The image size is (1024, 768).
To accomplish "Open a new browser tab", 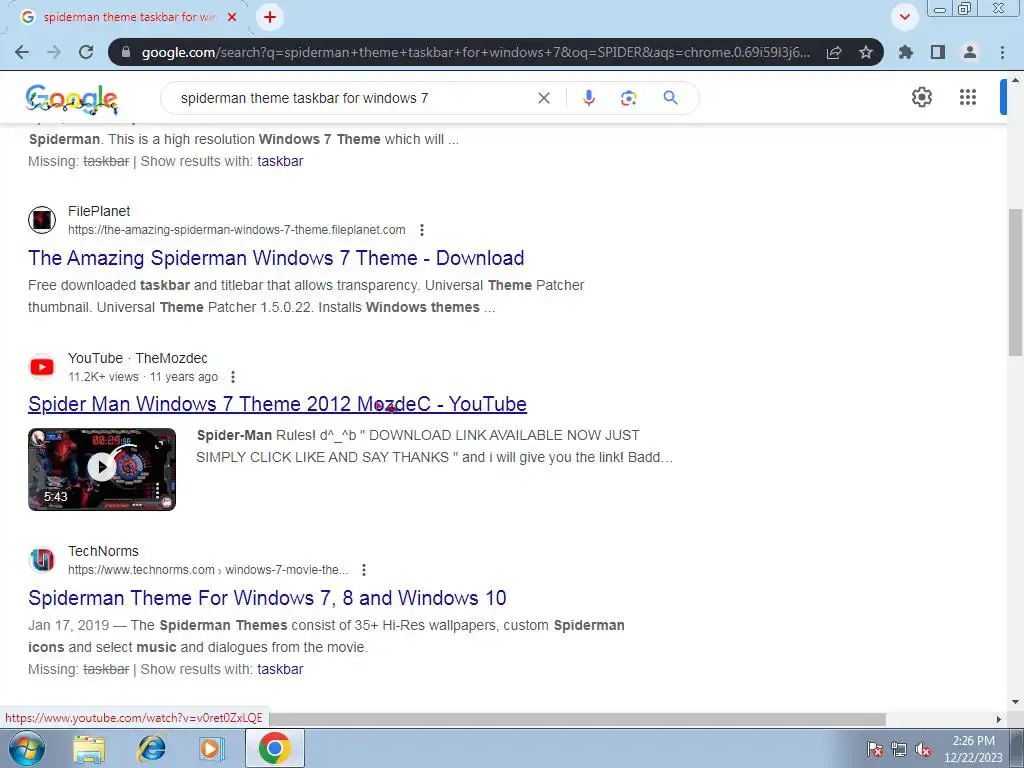I will click(270, 17).
